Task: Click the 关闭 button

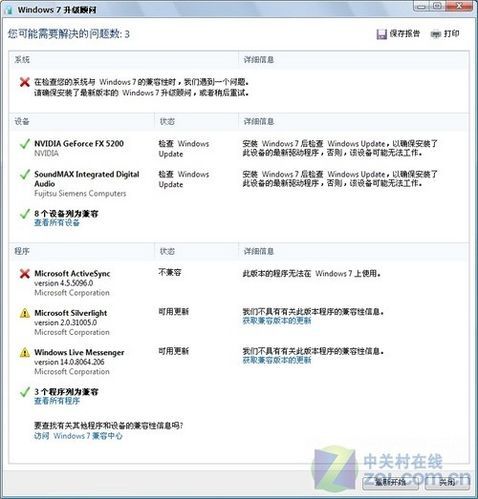Action: tap(447, 482)
